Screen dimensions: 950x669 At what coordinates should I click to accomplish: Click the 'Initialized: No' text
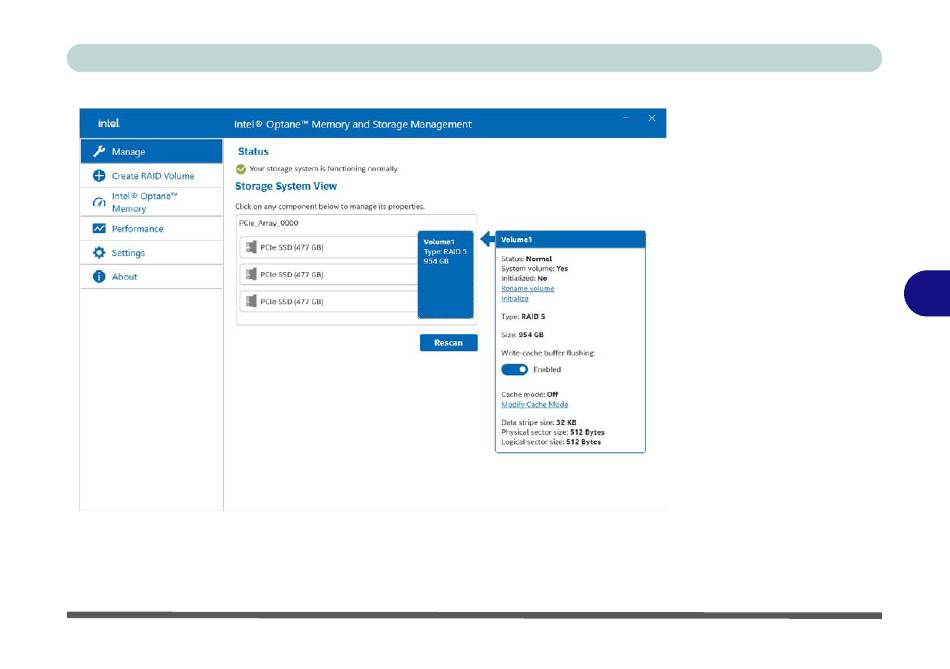tap(524, 279)
